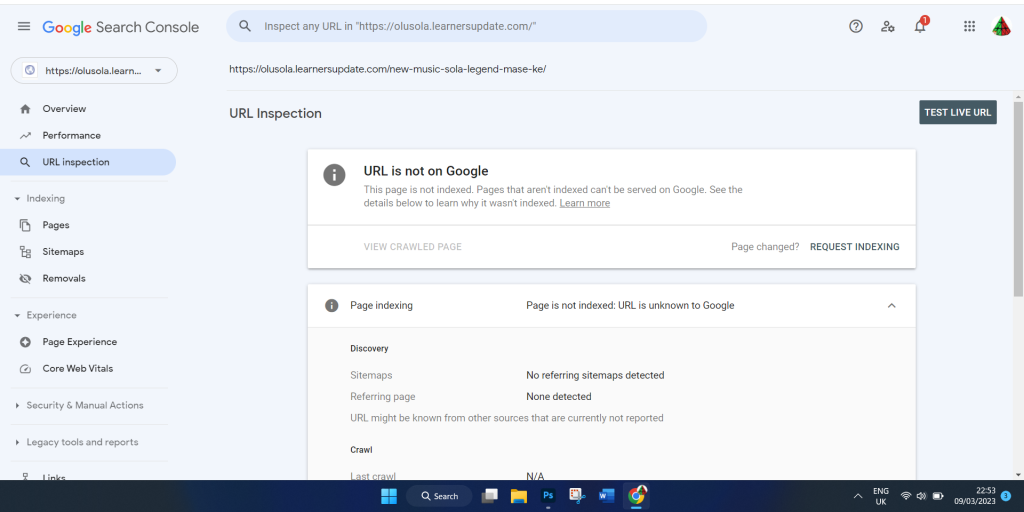Open Word from the taskbar
The image size is (1024, 512).
pos(607,496)
